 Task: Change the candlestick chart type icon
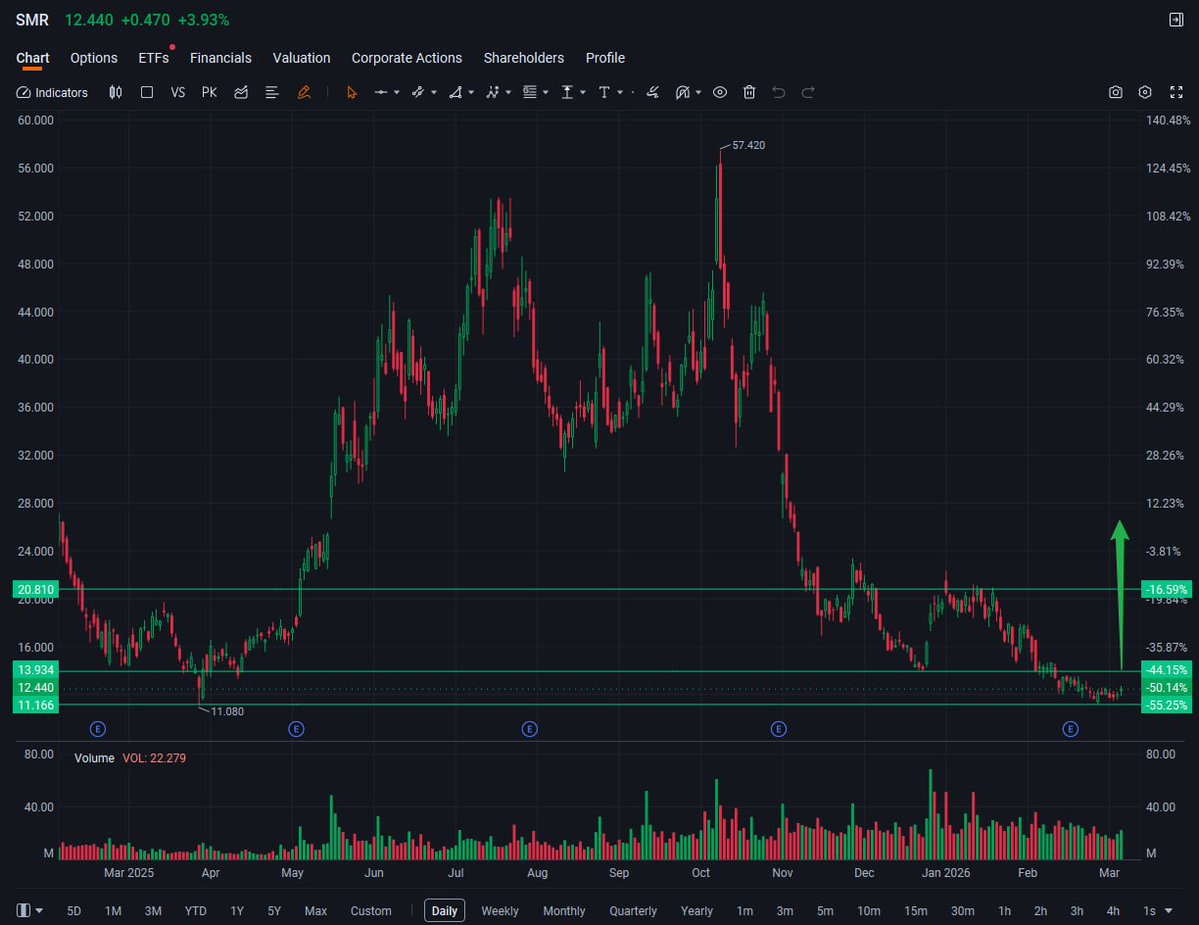click(115, 92)
